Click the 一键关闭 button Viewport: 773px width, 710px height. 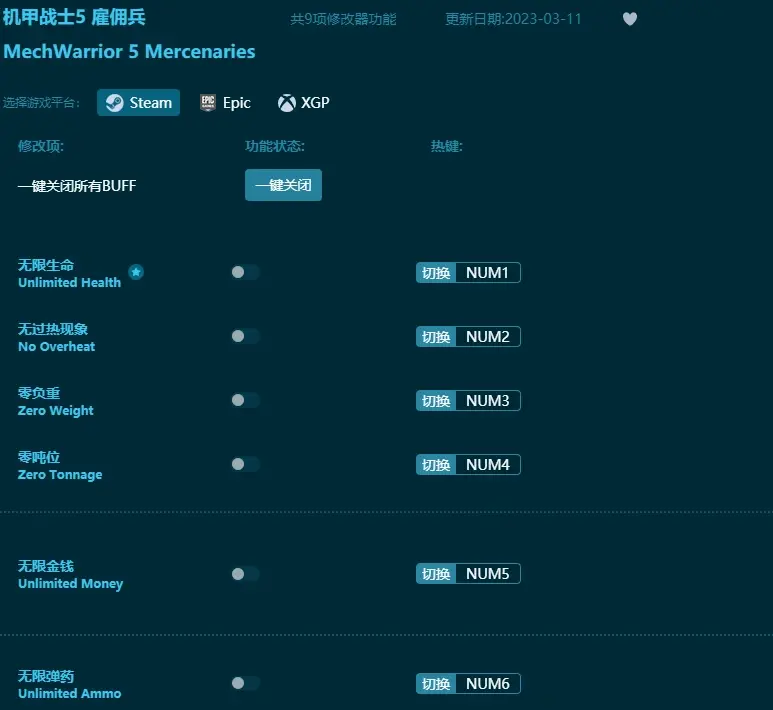click(x=283, y=185)
